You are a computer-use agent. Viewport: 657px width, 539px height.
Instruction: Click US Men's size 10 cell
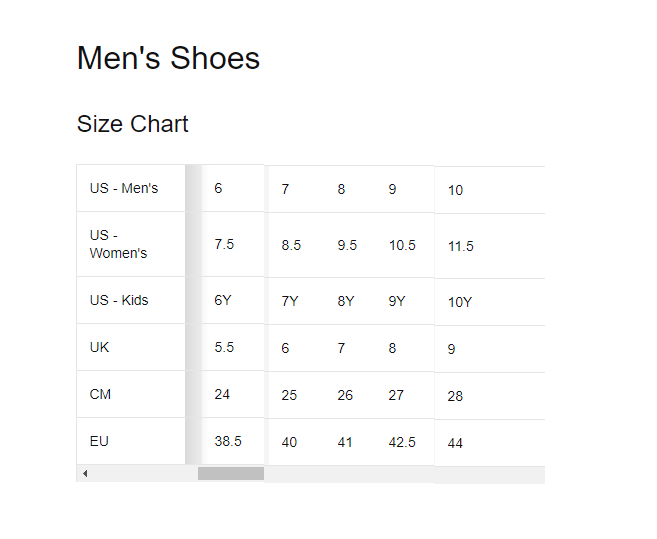point(456,190)
